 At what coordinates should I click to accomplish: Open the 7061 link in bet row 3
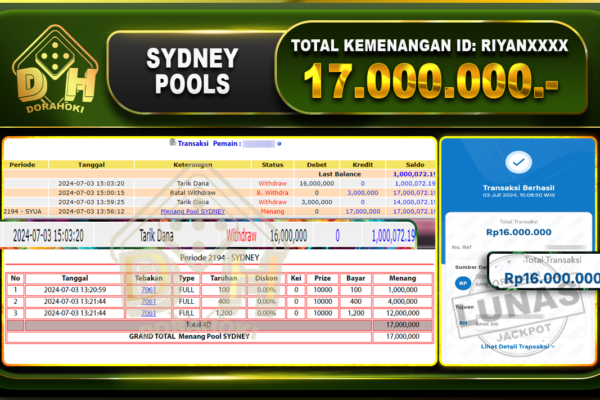point(148,313)
